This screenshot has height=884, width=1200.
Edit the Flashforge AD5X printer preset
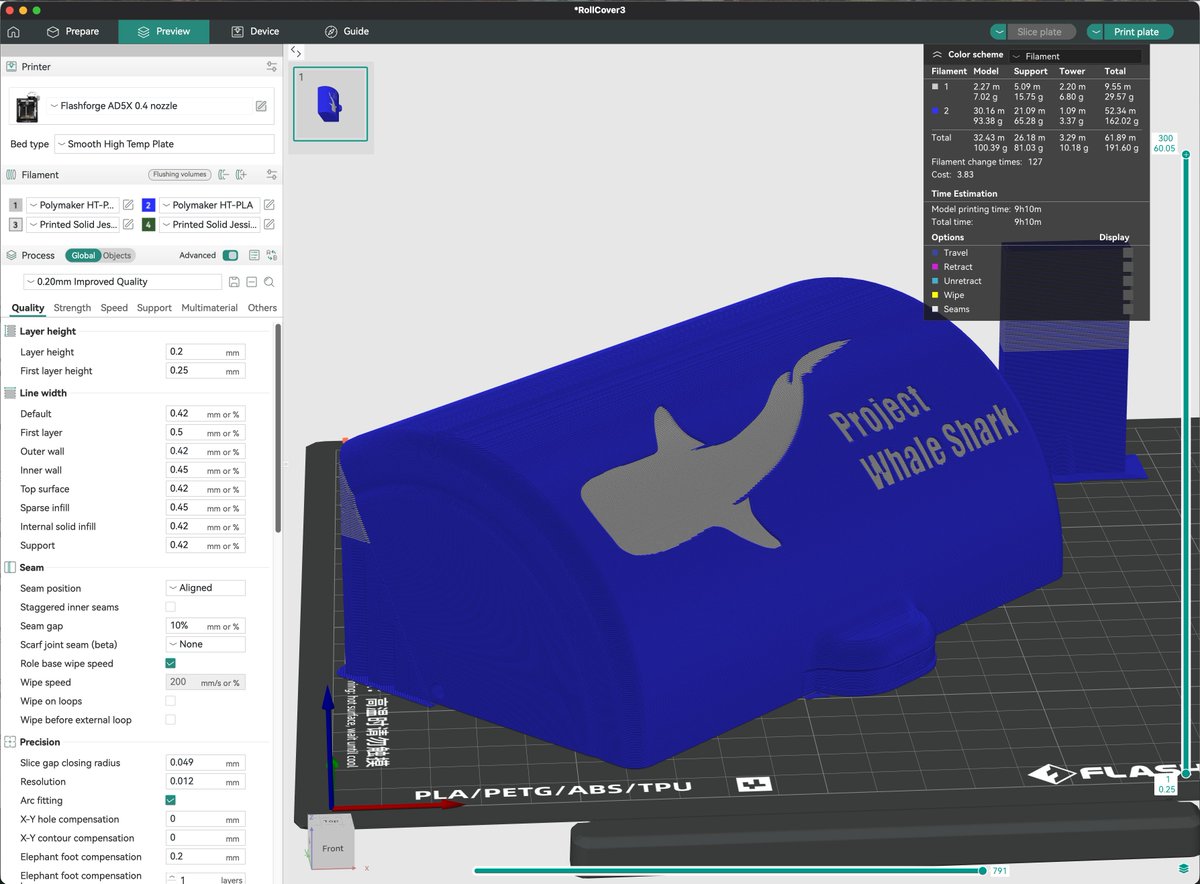pyautogui.click(x=261, y=106)
